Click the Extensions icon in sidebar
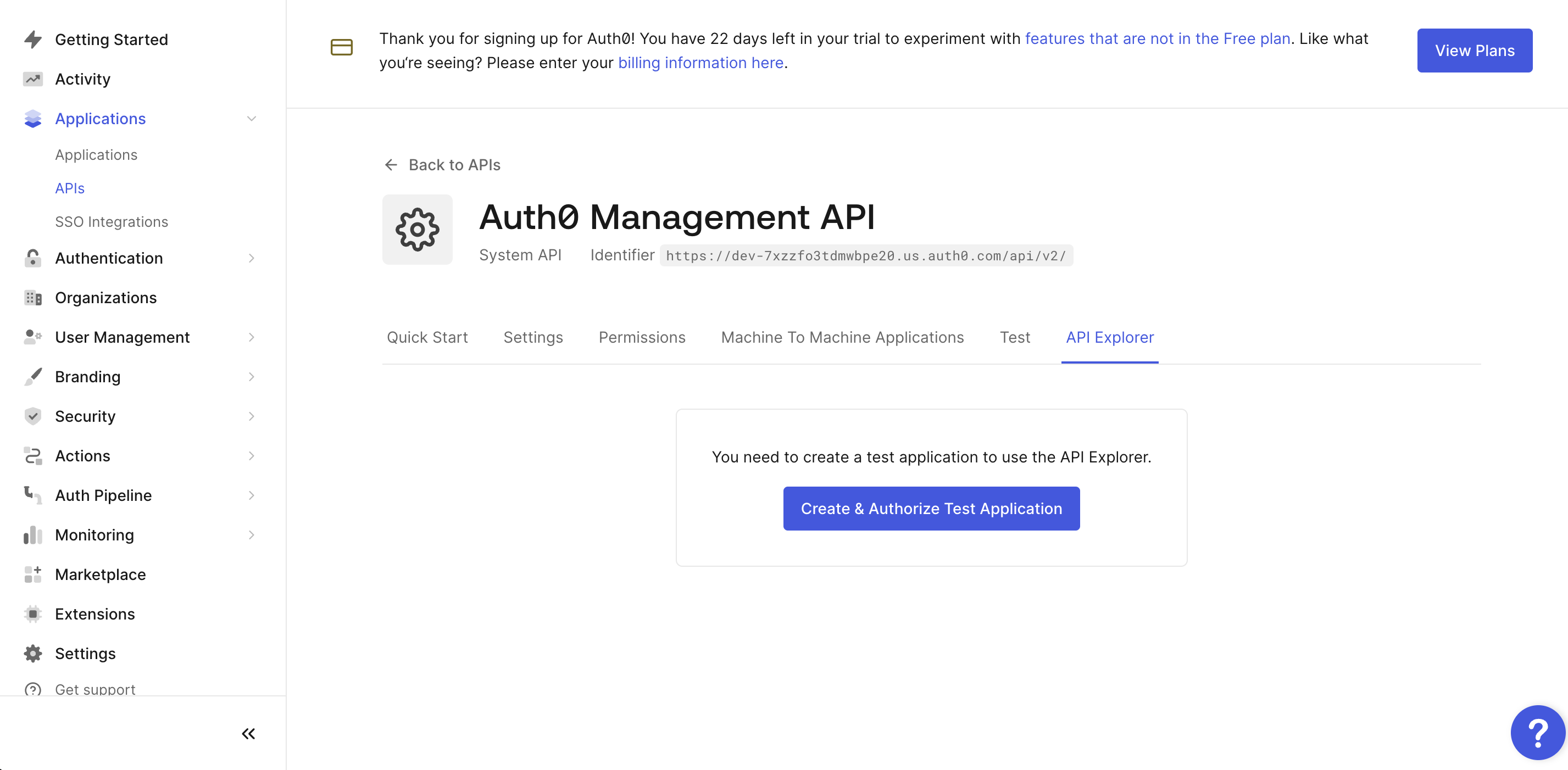1568x770 pixels. click(33, 613)
